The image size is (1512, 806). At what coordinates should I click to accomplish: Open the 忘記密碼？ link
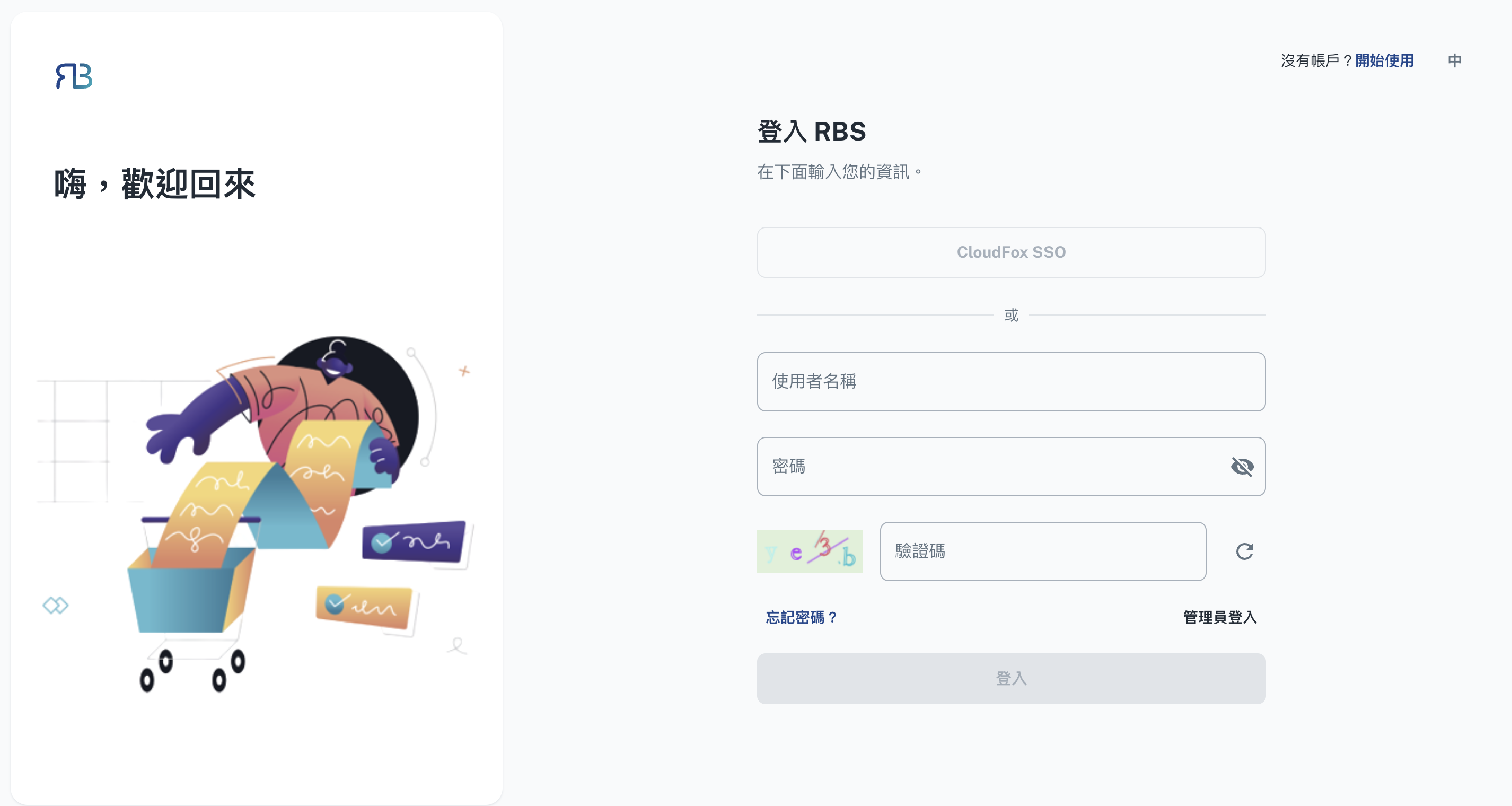(x=801, y=617)
